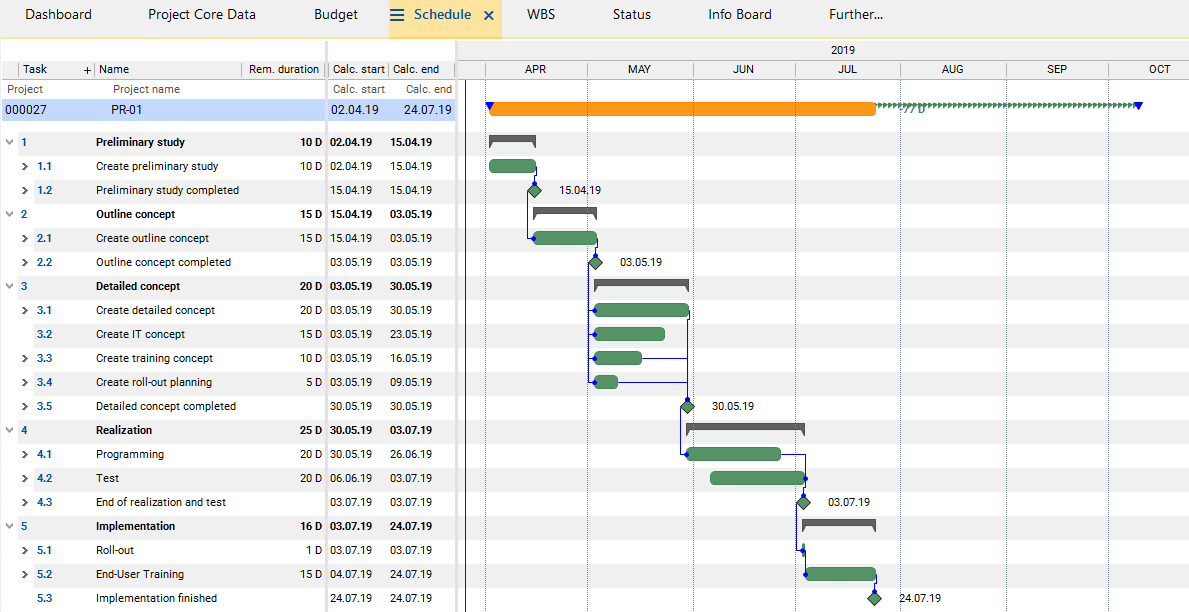
Task: Expand task 5.2 End-User Training
Action: [26, 574]
